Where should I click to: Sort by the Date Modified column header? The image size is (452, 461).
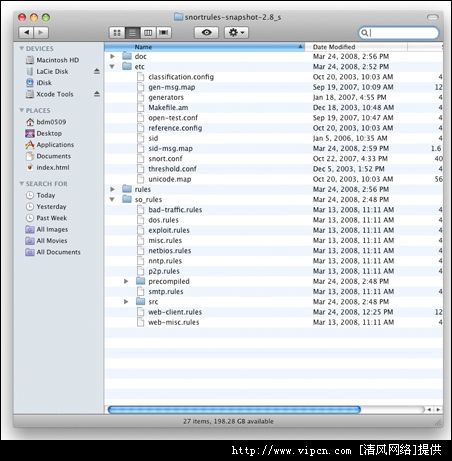356,47
